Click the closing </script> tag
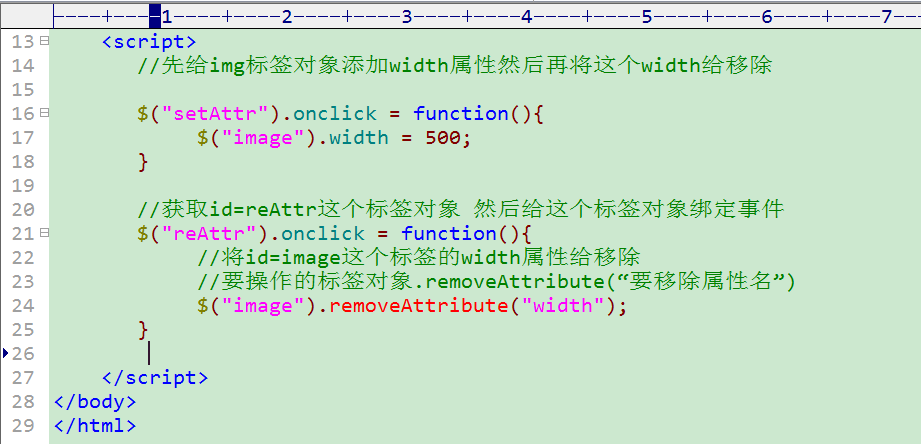The image size is (921, 444). (x=155, y=378)
